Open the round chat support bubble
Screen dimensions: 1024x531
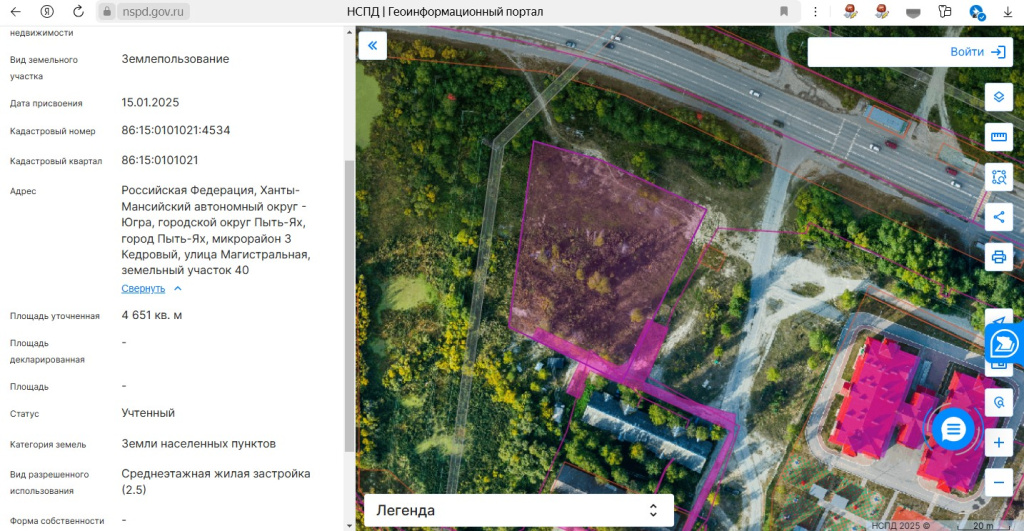coord(953,430)
